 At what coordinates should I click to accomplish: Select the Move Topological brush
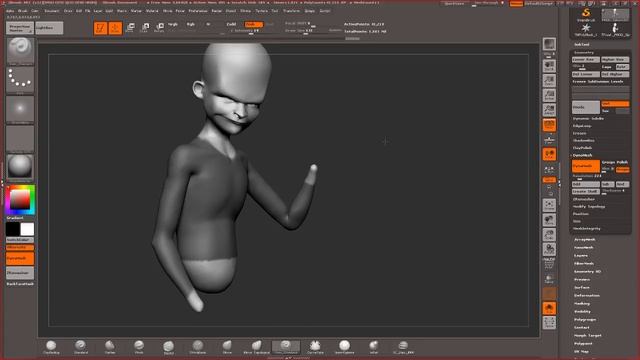click(x=256, y=347)
